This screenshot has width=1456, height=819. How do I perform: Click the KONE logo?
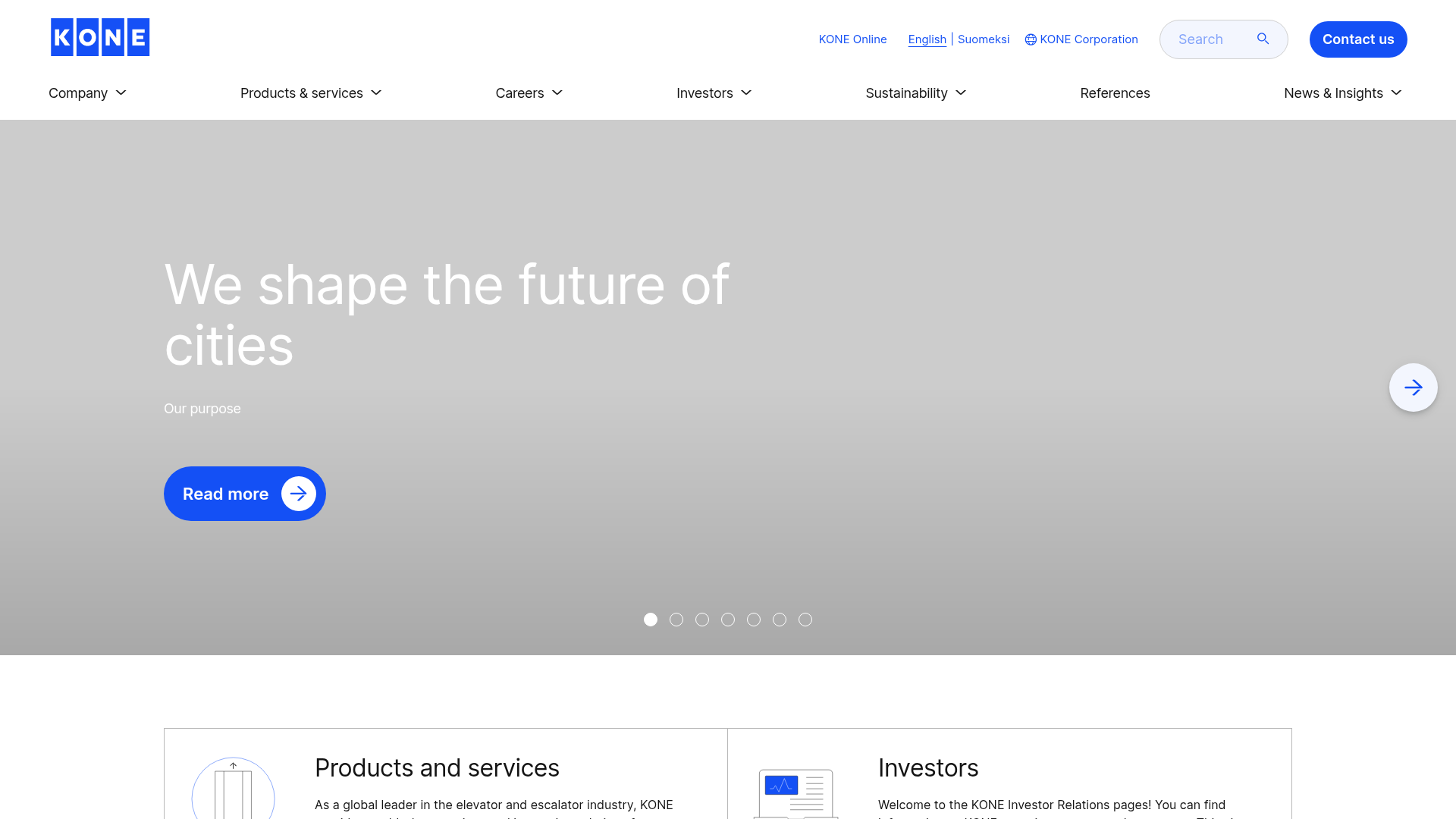(x=100, y=37)
